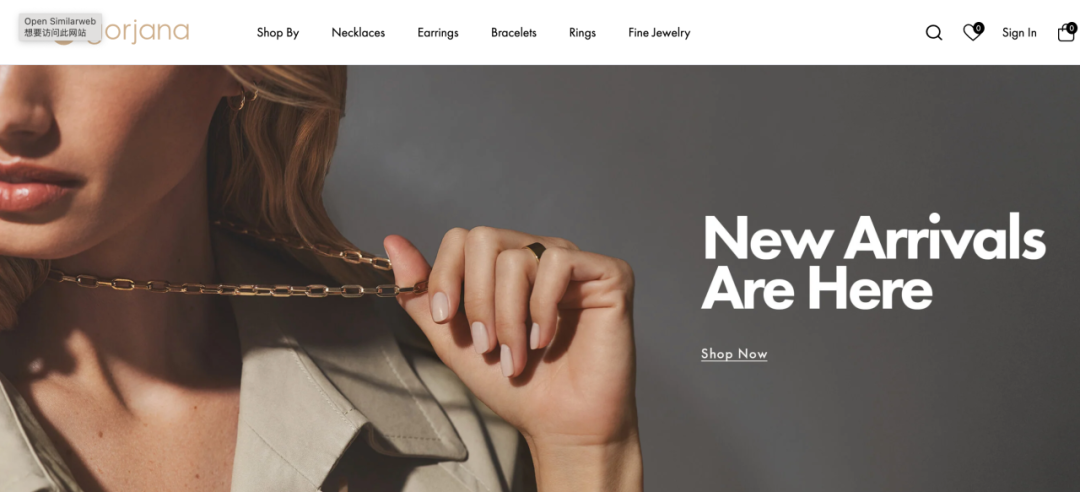Click the dark ring on model's finger
The height and width of the screenshot is (492, 1080).
click(536, 249)
